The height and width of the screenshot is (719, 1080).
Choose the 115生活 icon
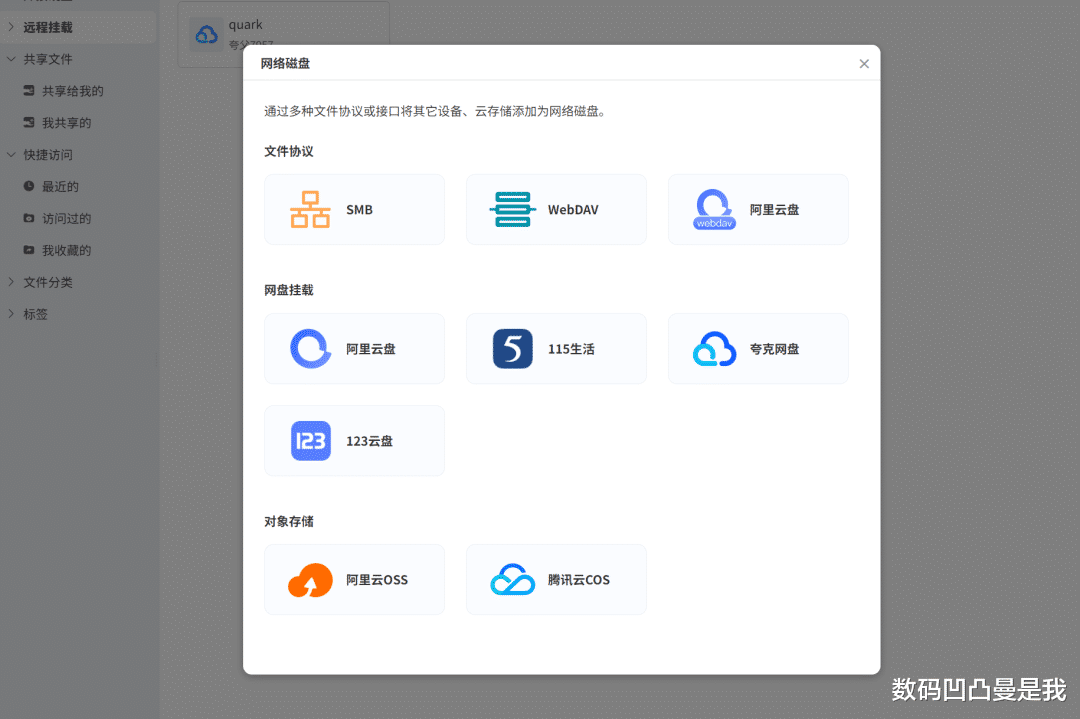(x=512, y=348)
